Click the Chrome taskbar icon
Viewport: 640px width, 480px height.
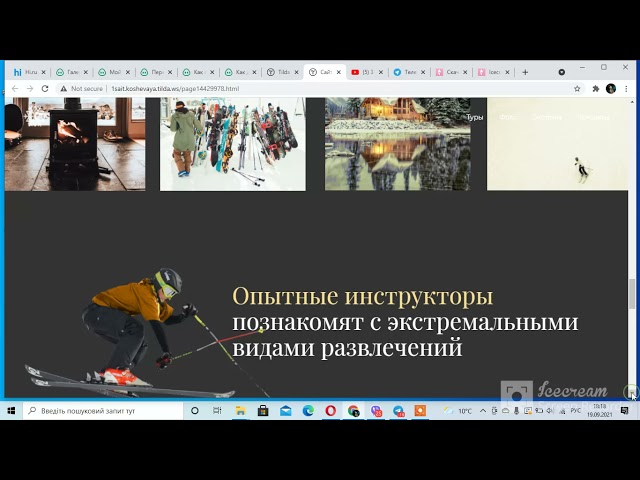tap(353, 411)
